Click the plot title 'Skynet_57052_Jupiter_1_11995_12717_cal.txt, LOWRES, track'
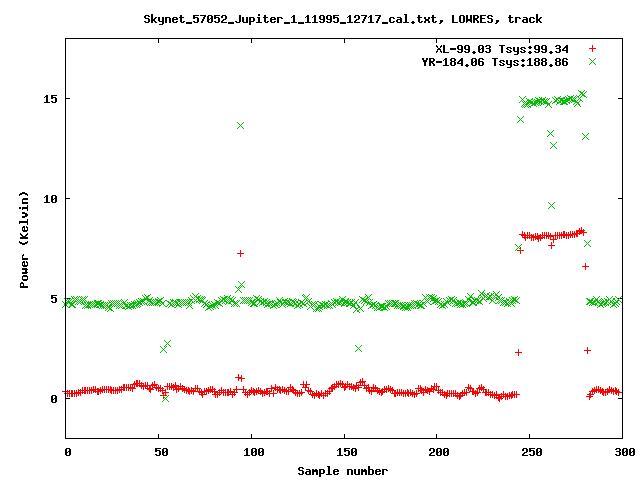The height and width of the screenshot is (480, 640). pyautogui.click(x=342, y=19)
